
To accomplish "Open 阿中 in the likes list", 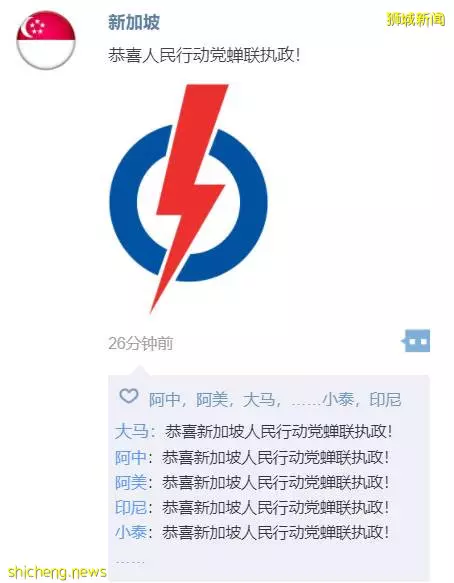I will (164, 400).
